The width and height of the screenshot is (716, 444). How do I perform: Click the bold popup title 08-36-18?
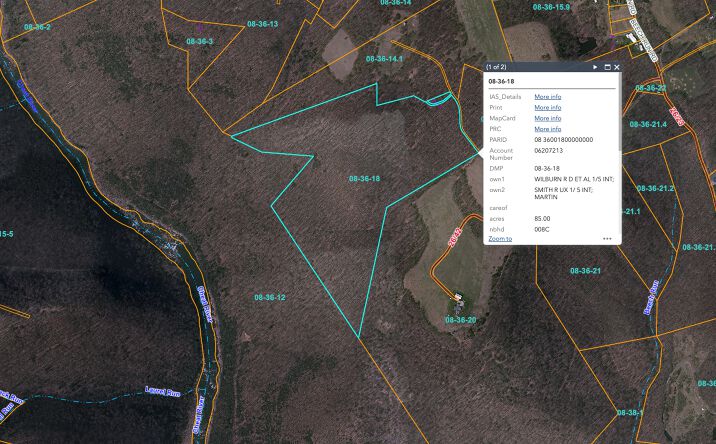[501, 81]
